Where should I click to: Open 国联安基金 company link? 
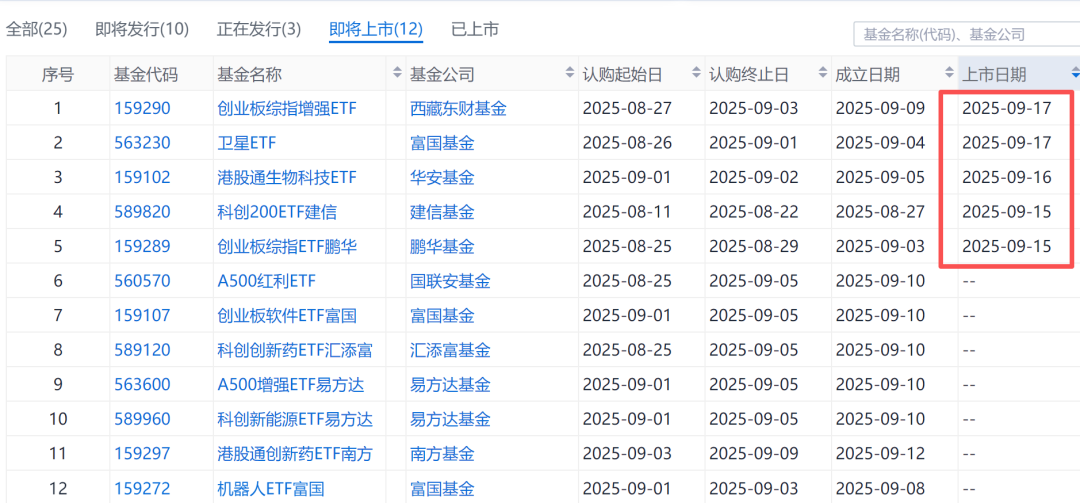pyautogui.click(x=450, y=280)
